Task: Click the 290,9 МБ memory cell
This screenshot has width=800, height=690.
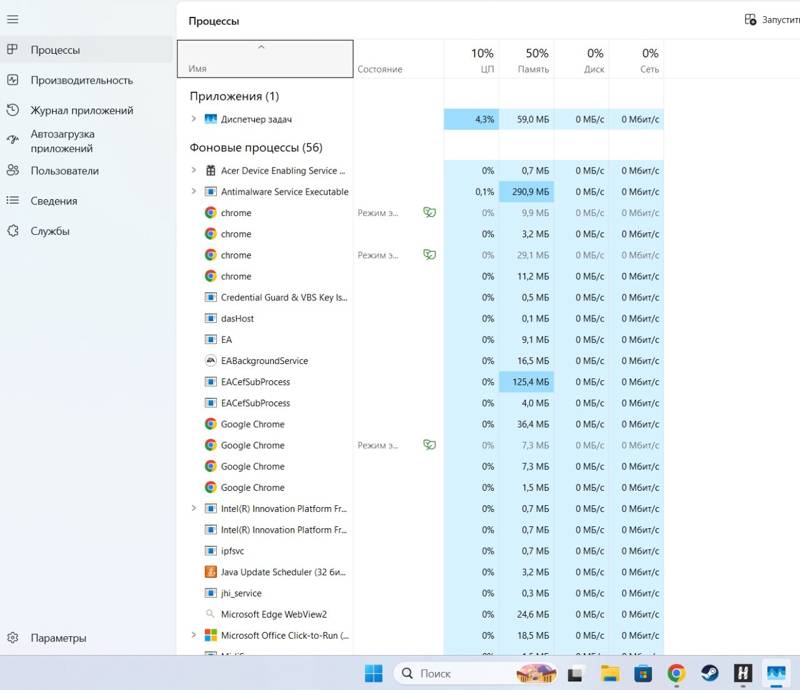Action: (x=527, y=192)
